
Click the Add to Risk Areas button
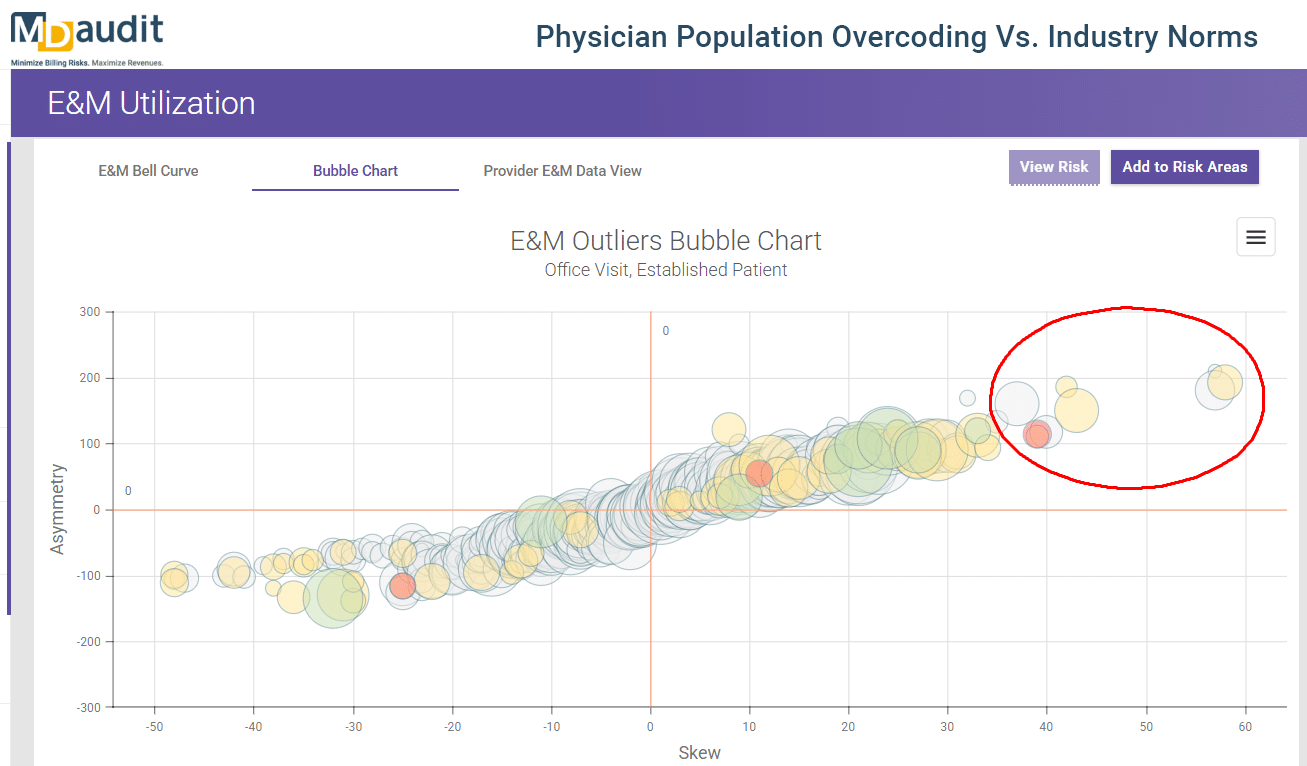(1185, 167)
